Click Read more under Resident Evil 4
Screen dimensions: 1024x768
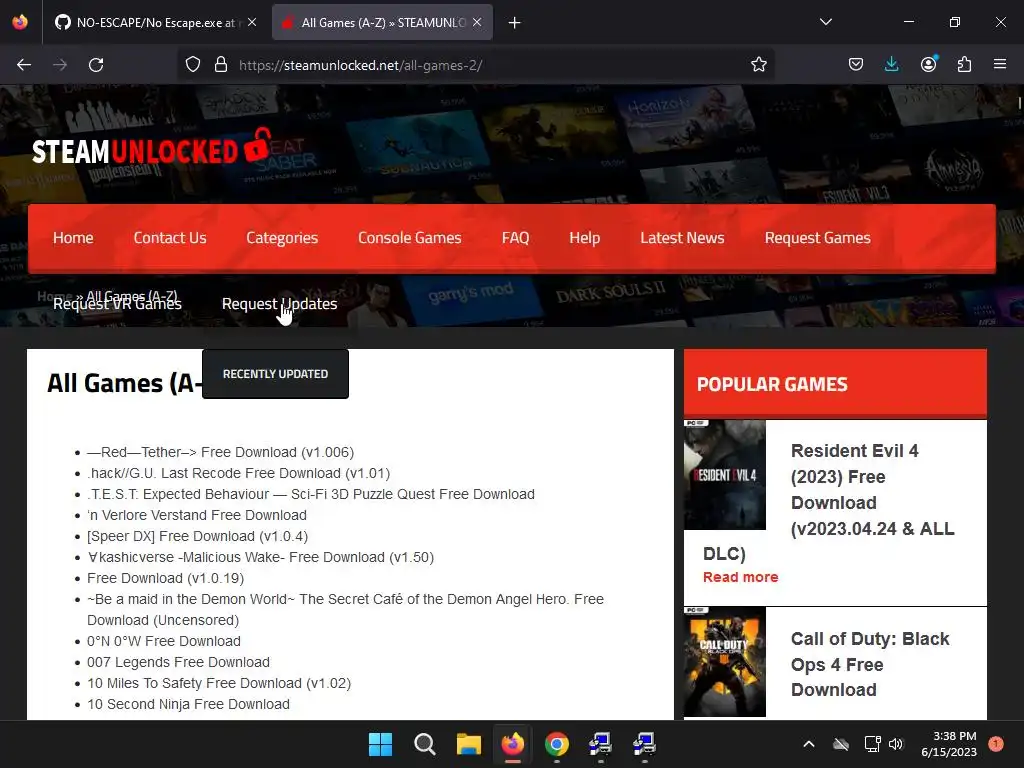[741, 577]
